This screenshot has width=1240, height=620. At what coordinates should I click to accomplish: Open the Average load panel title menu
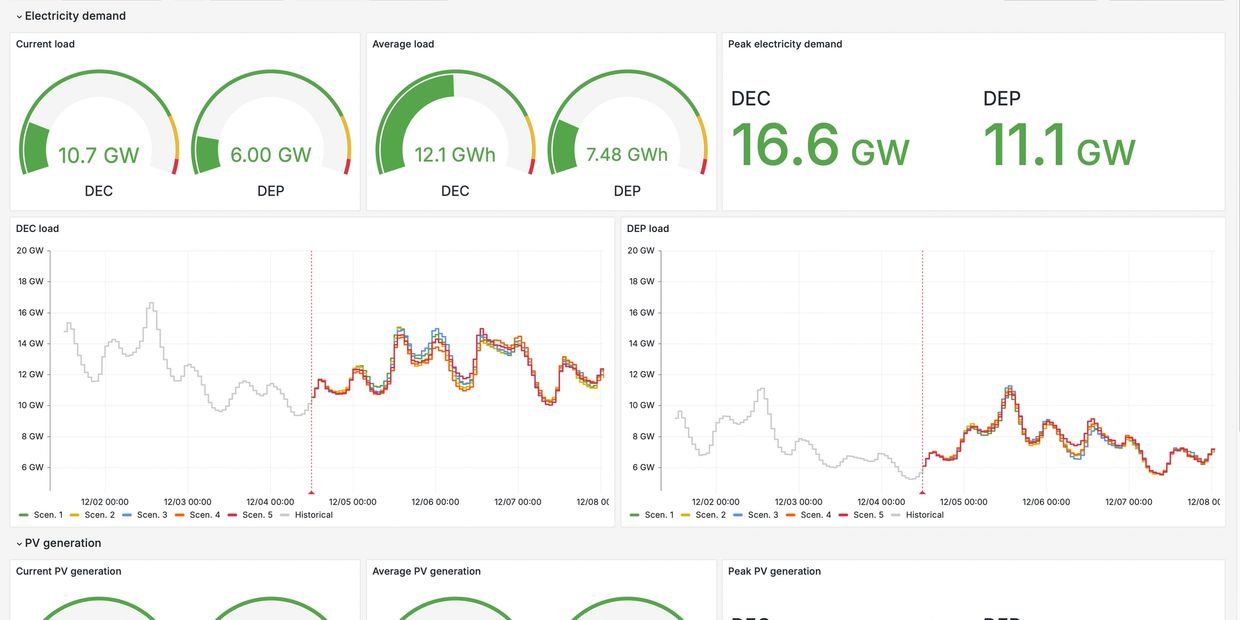[403, 44]
